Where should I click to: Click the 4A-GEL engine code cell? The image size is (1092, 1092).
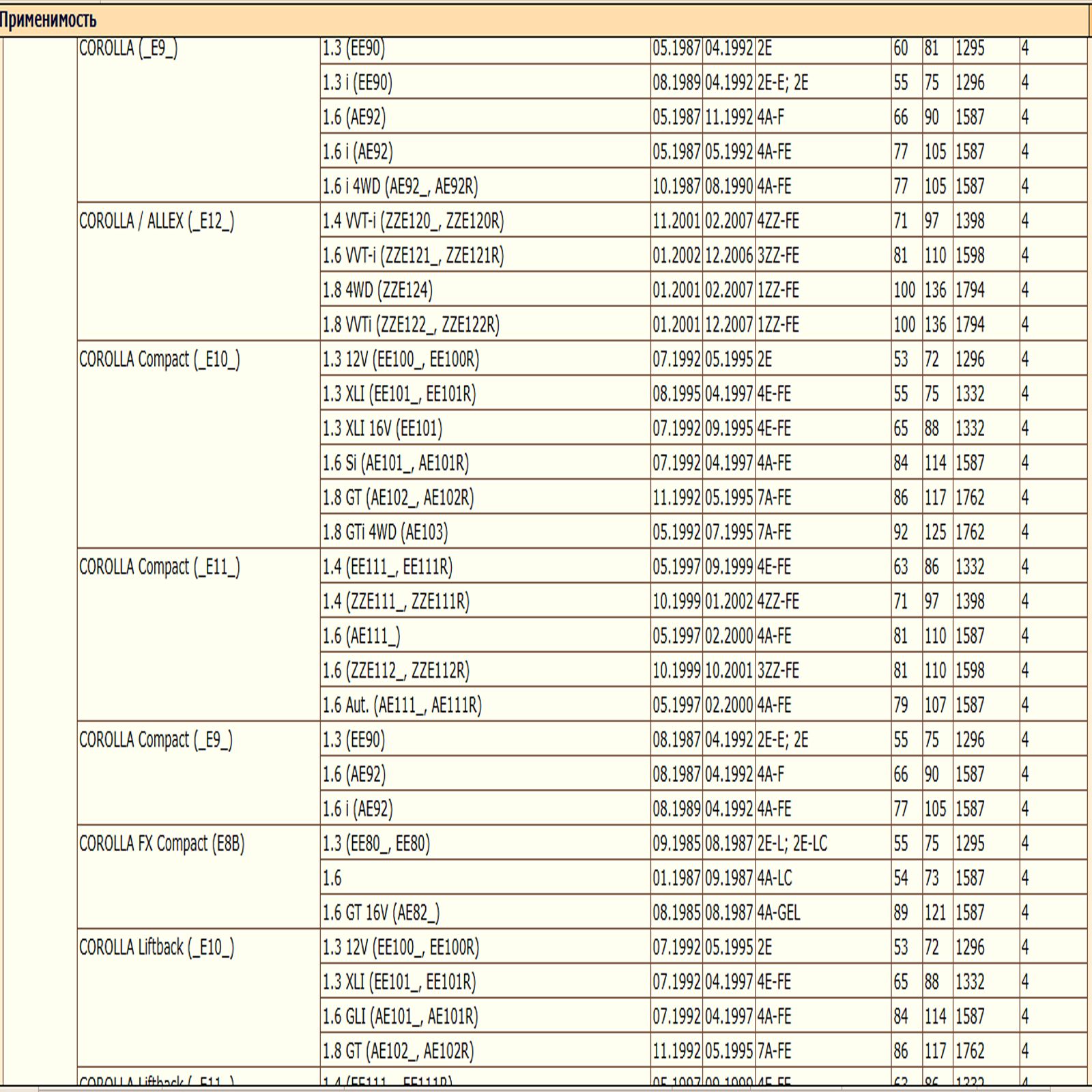[778, 913]
